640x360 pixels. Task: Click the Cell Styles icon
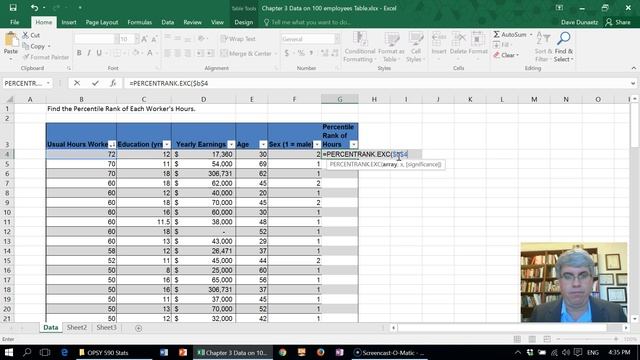pos(416,39)
